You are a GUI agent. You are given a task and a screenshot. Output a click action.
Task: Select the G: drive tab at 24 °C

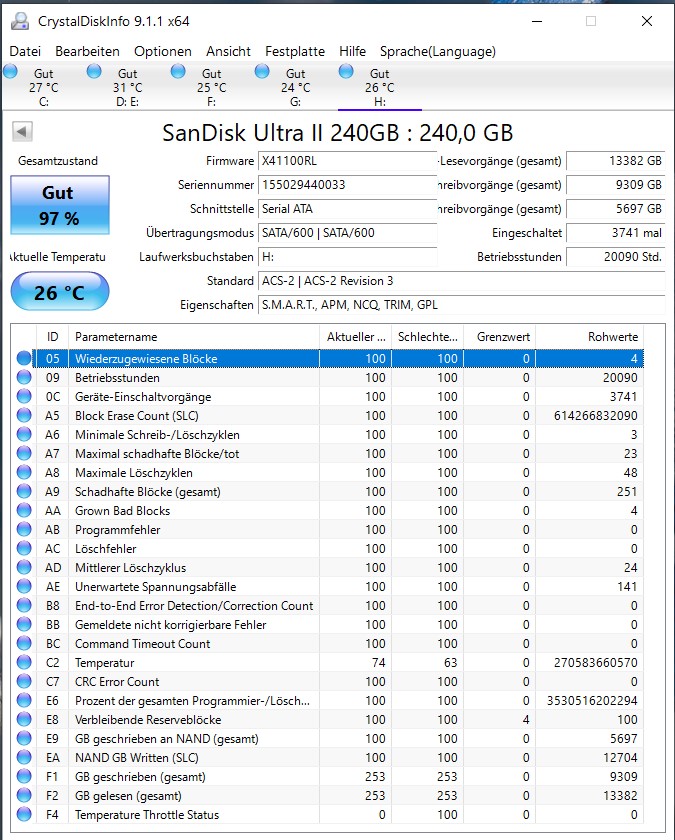pos(295,87)
